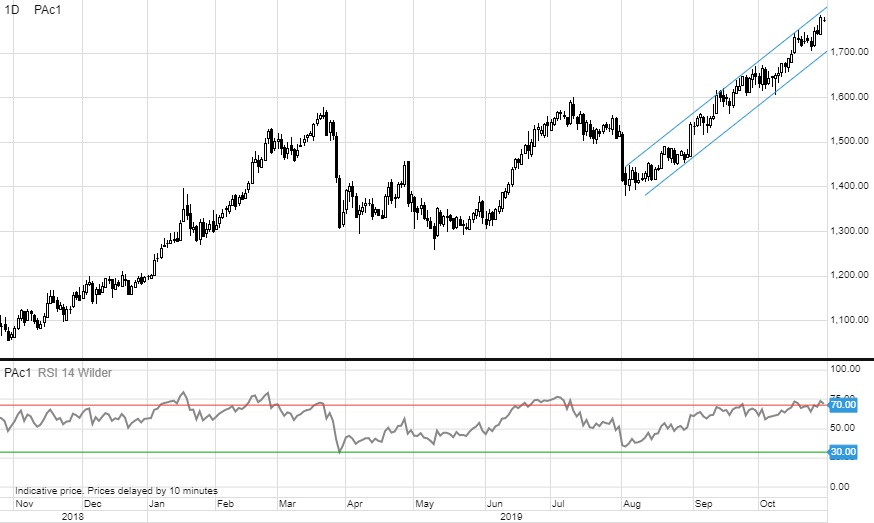Click the 1,600.00 price axis label
The width and height of the screenshot is (874, 523).
click(x=849, y=96)
